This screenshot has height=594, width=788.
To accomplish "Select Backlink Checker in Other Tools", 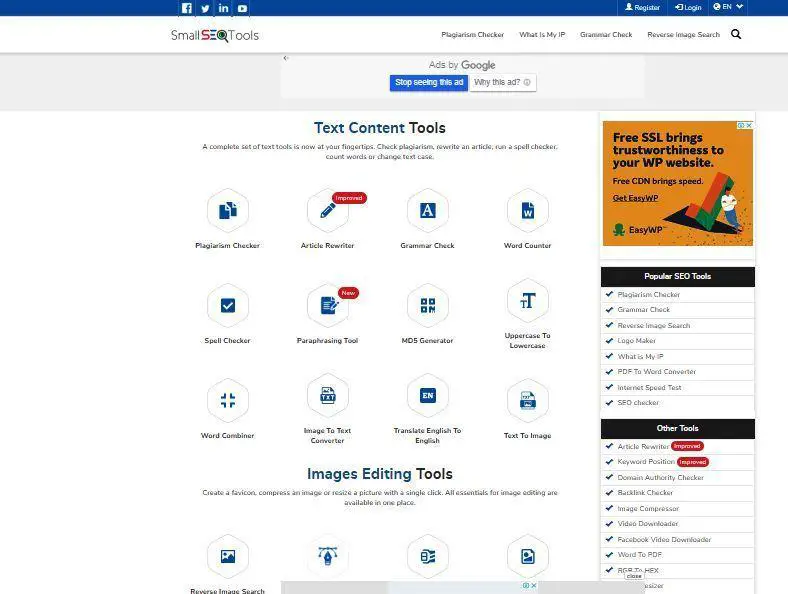I will point(645,492).
